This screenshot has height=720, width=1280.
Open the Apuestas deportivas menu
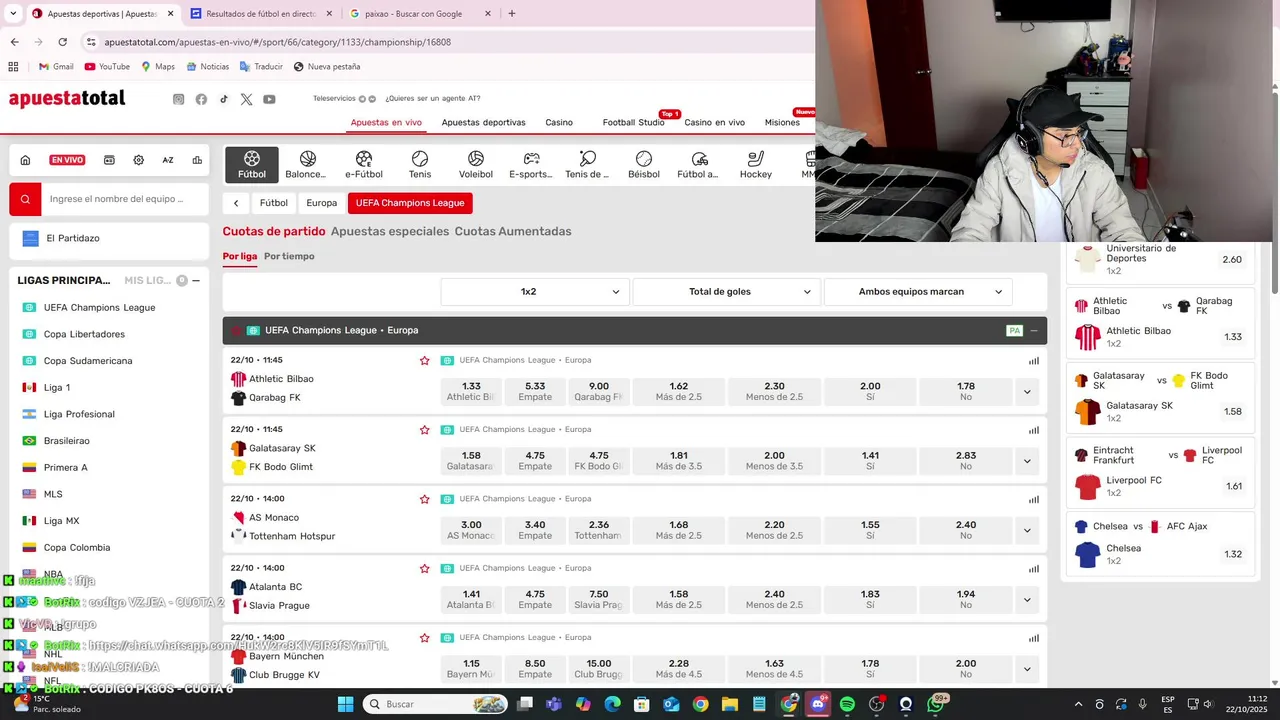click(483, 122)
